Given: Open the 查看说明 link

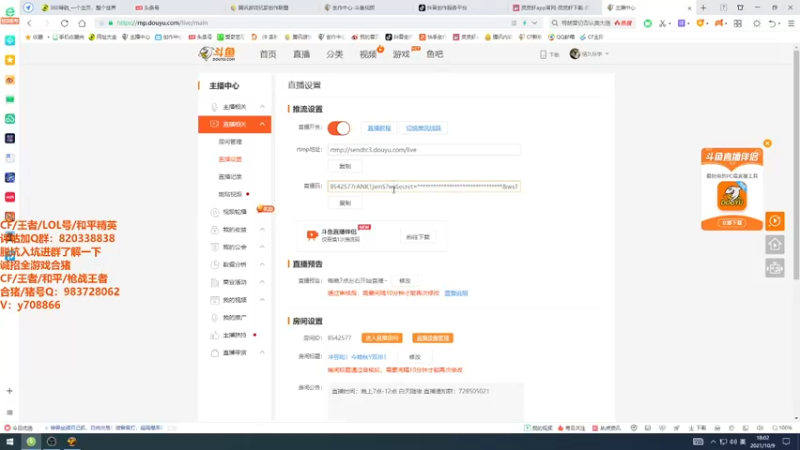Looking at the screenshot, I should click(x=456, y=293).
